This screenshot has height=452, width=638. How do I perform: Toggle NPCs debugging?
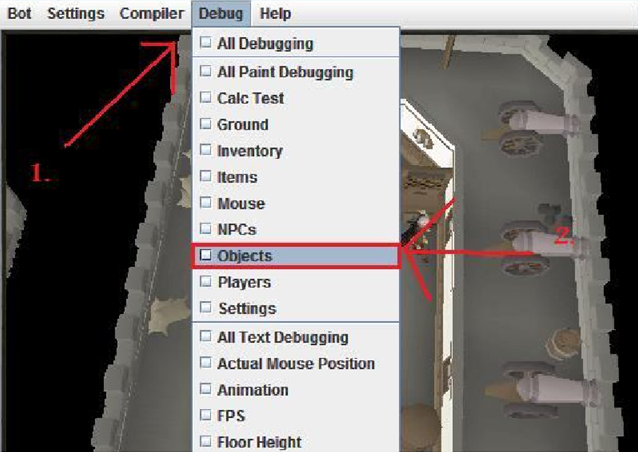[296, 229]
